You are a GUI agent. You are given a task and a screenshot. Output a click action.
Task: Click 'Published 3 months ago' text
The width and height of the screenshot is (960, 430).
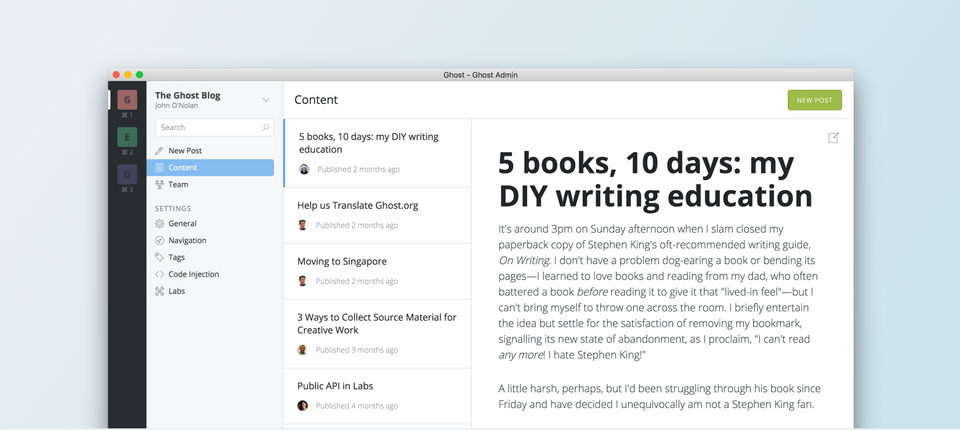(x=357, y=350)
